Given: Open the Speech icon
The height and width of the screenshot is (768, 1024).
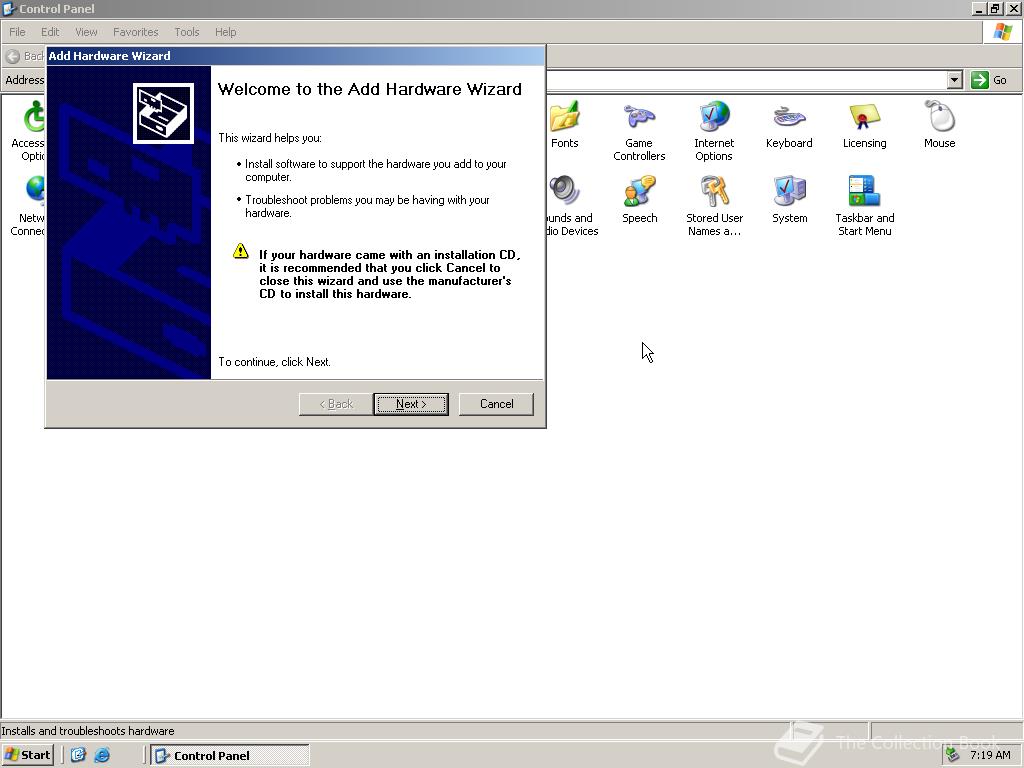Looking at the screenshot, I should point(639,191).
